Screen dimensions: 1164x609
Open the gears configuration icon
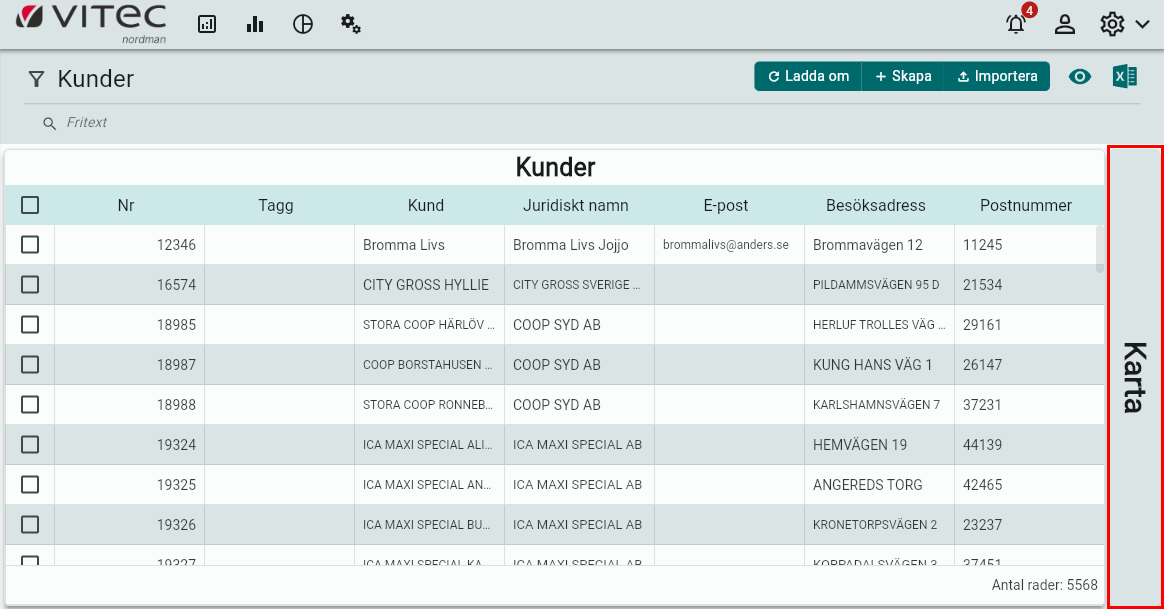click(x=350, y=24)
